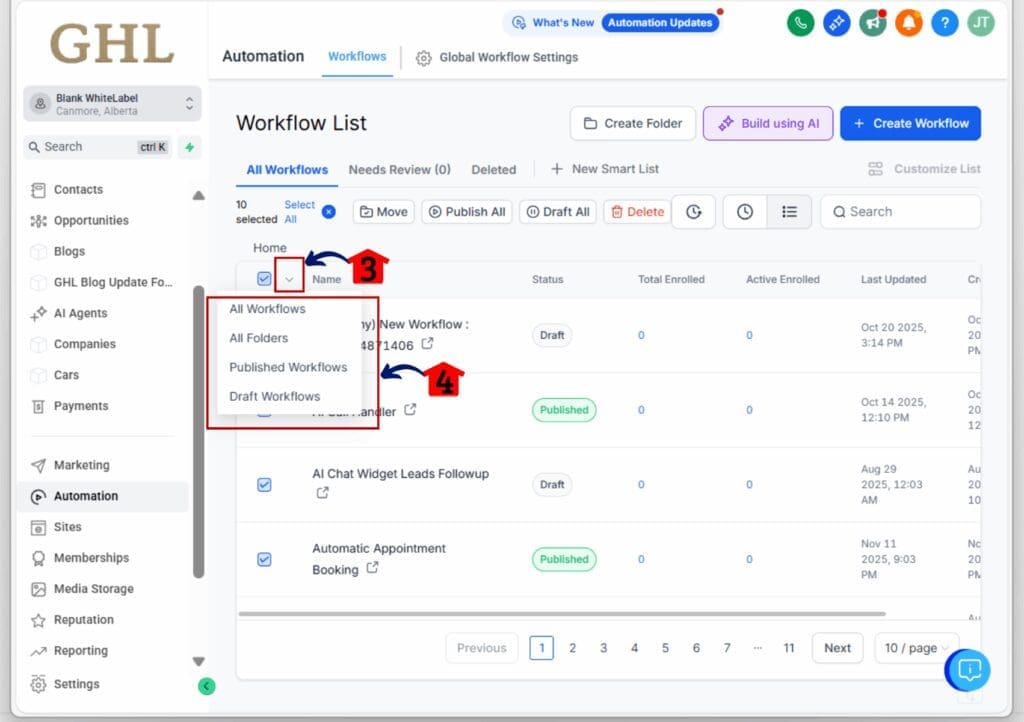Click the Create Workflow button
This screenshot has width=1024, height=722.
click(910, 122)
